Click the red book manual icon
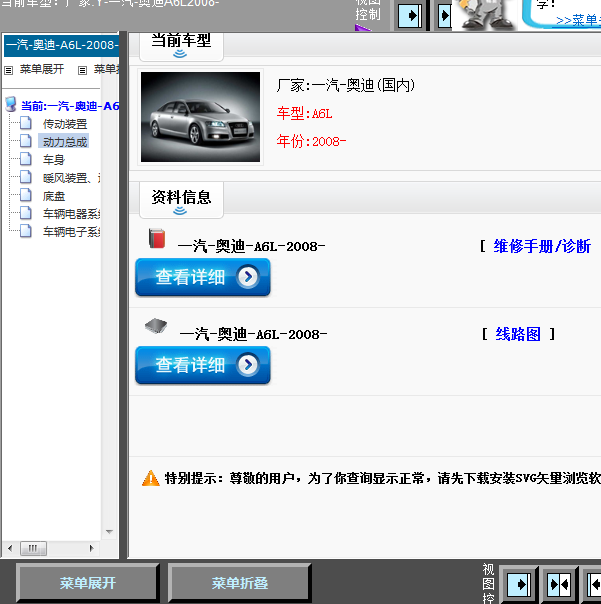601x604 pixels. coord(157,238)
